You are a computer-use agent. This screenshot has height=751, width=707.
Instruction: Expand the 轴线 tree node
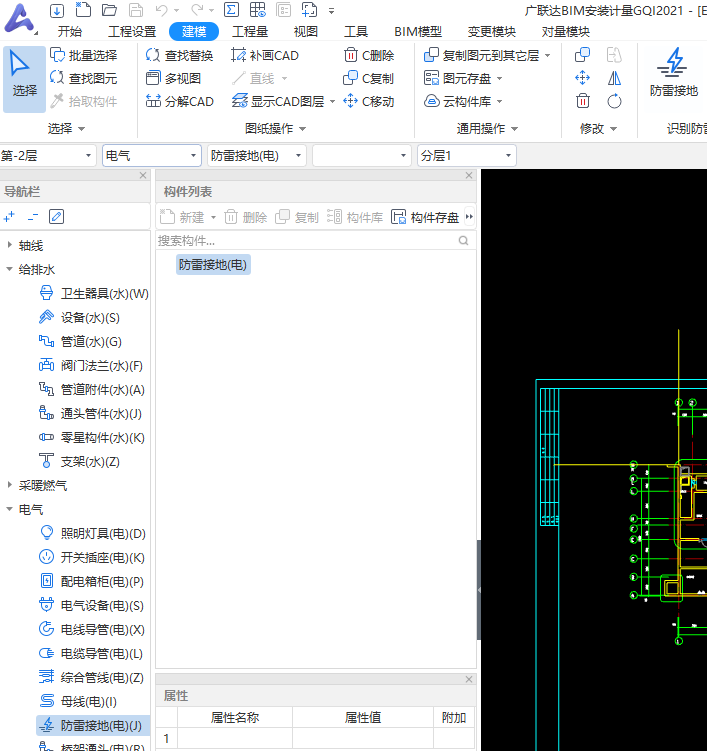point(10,245)
